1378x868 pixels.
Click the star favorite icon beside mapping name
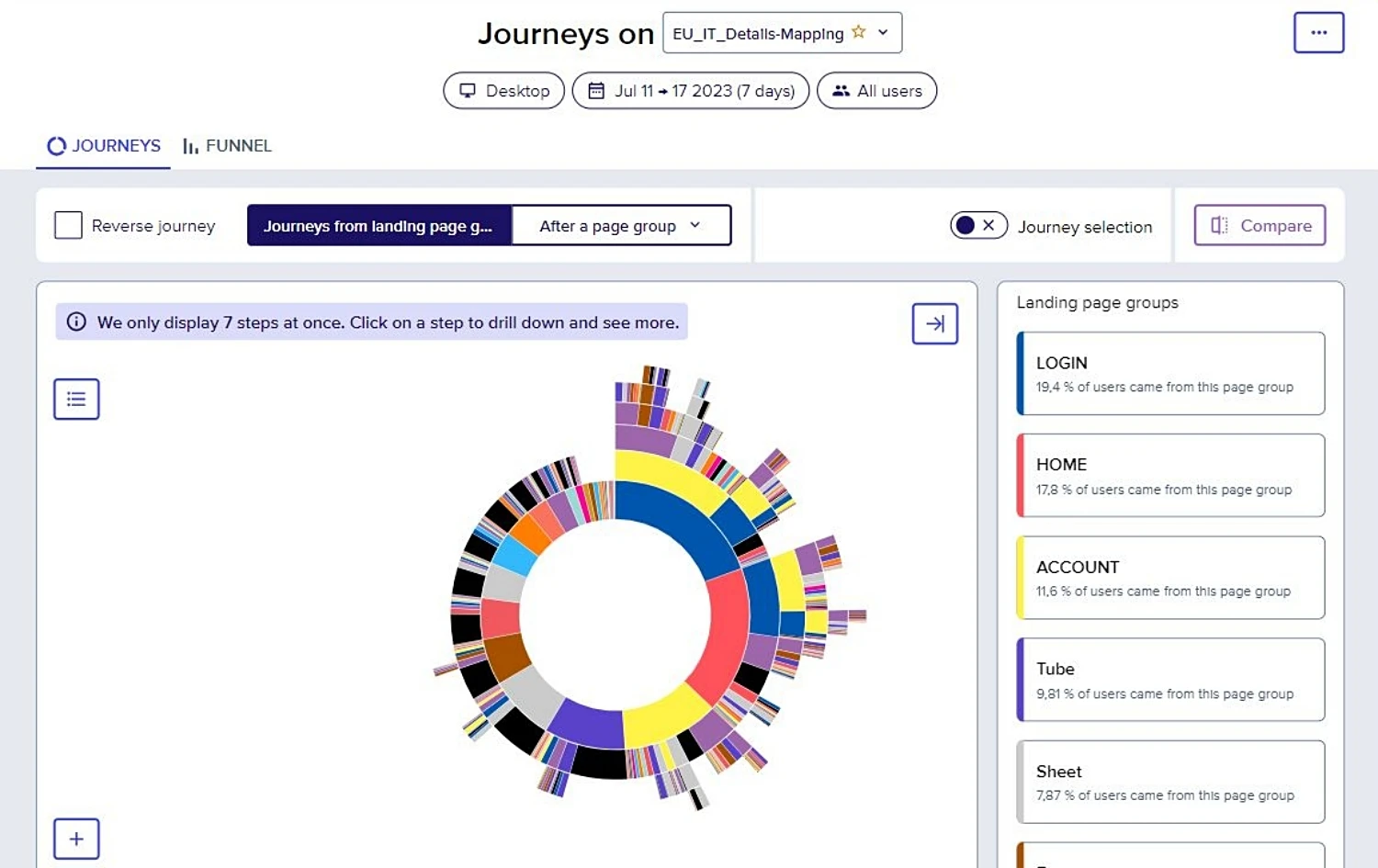[x=858, y=32]
